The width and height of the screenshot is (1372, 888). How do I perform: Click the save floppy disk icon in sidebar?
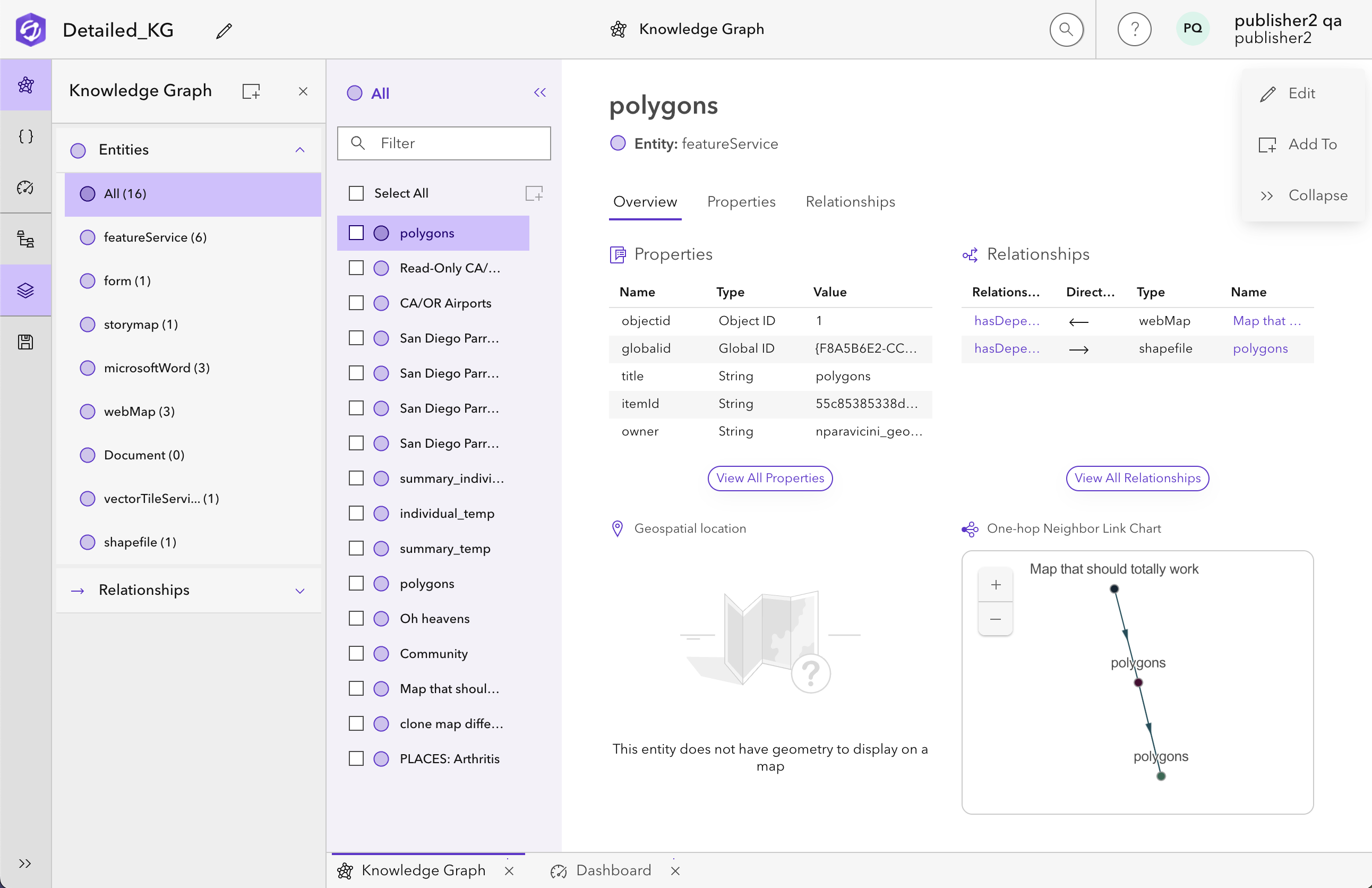point(25,342)
